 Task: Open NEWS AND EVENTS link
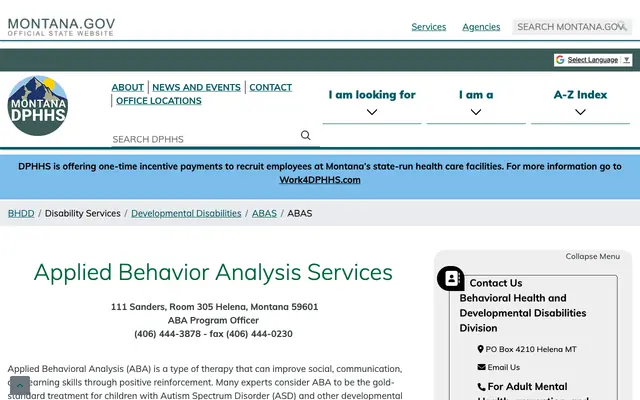click(196, 87)
